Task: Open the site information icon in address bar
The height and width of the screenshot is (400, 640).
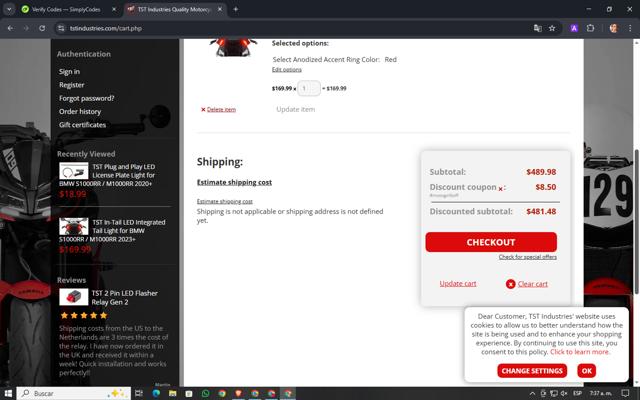Action: pyautogui.click(x=61, y=28)
